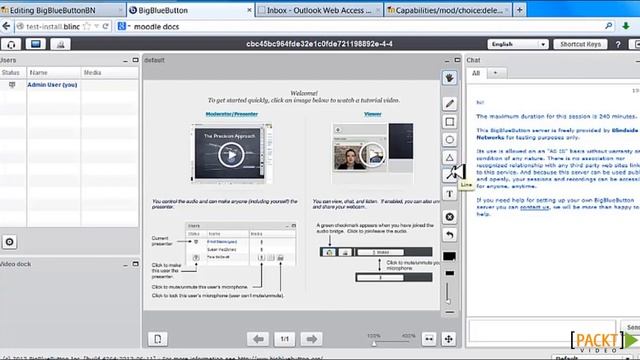Open the upload presentation dialog
This screenshot has height=360, width=640.
point(158,339)
